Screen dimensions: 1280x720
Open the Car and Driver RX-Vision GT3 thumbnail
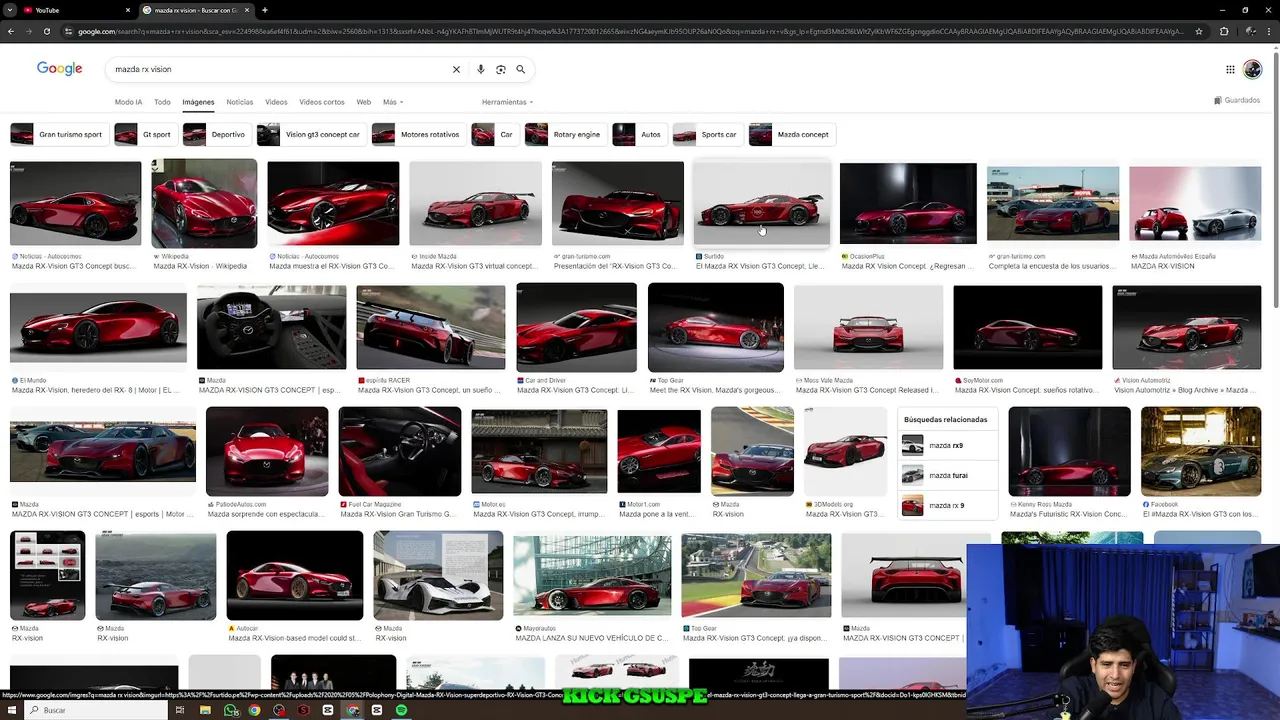tap(576, 327)
